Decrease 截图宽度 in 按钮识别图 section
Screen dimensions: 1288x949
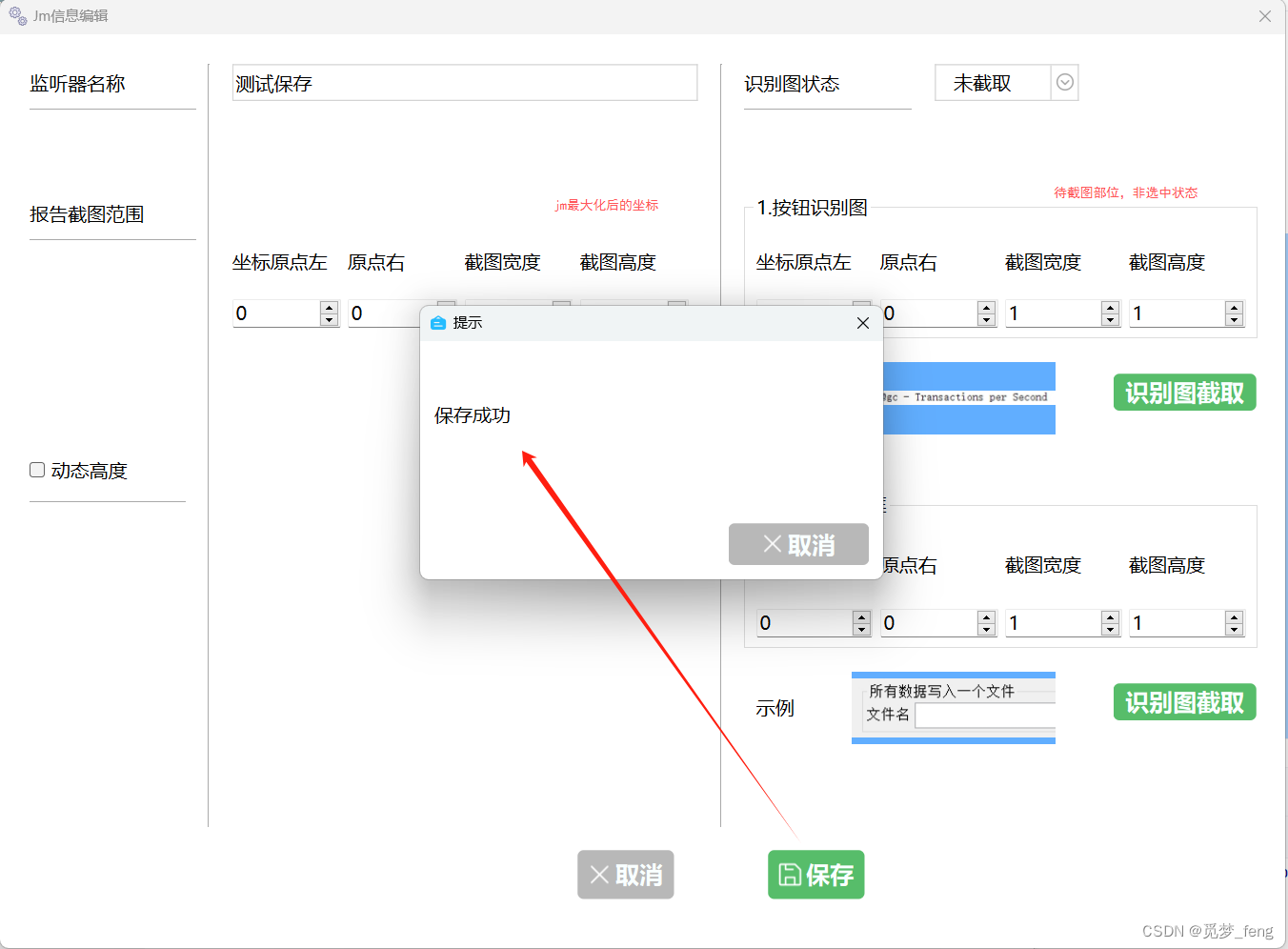[1111, 320]
